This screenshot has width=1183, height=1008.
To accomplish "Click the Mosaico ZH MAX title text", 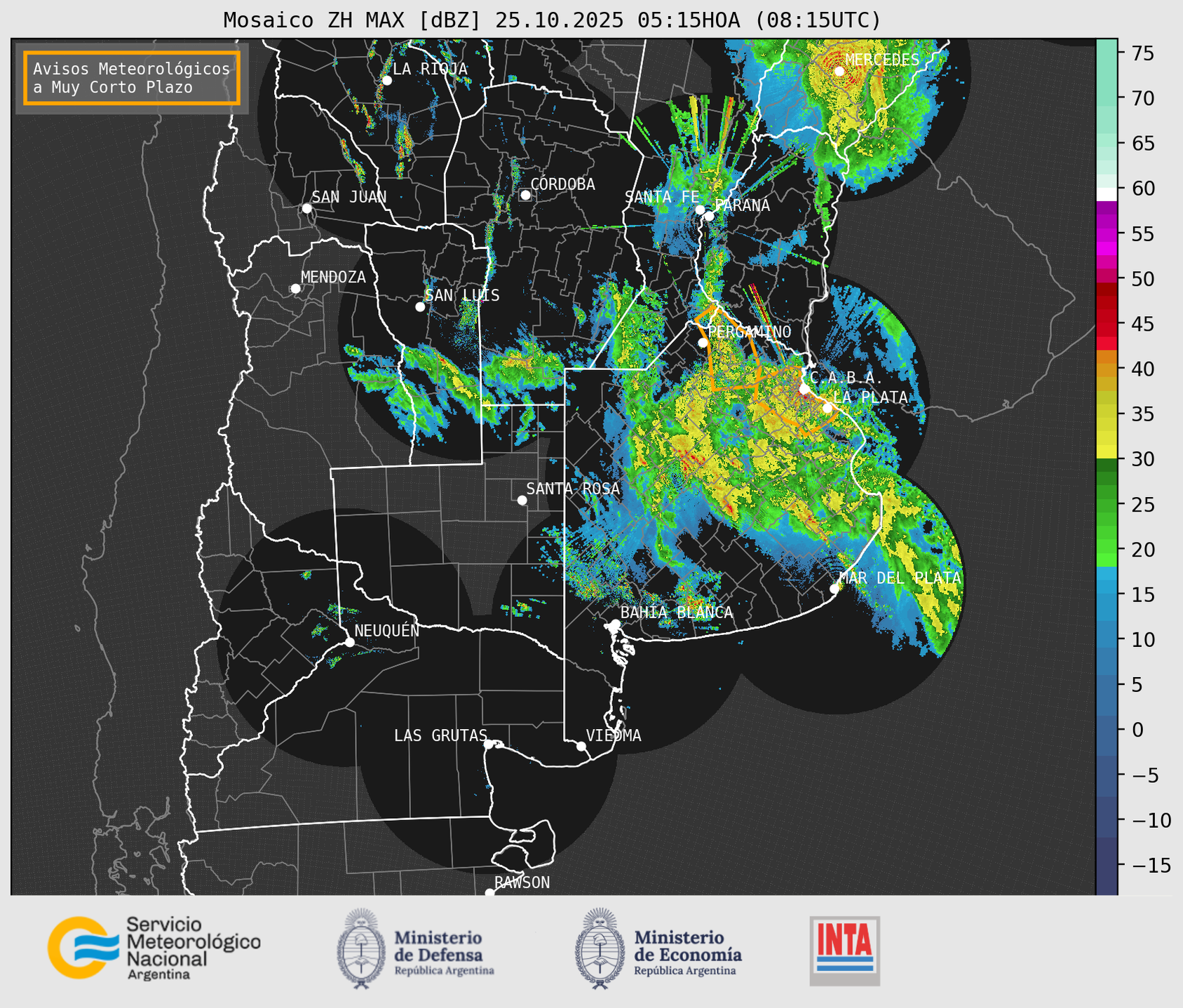I will point(552,20).
